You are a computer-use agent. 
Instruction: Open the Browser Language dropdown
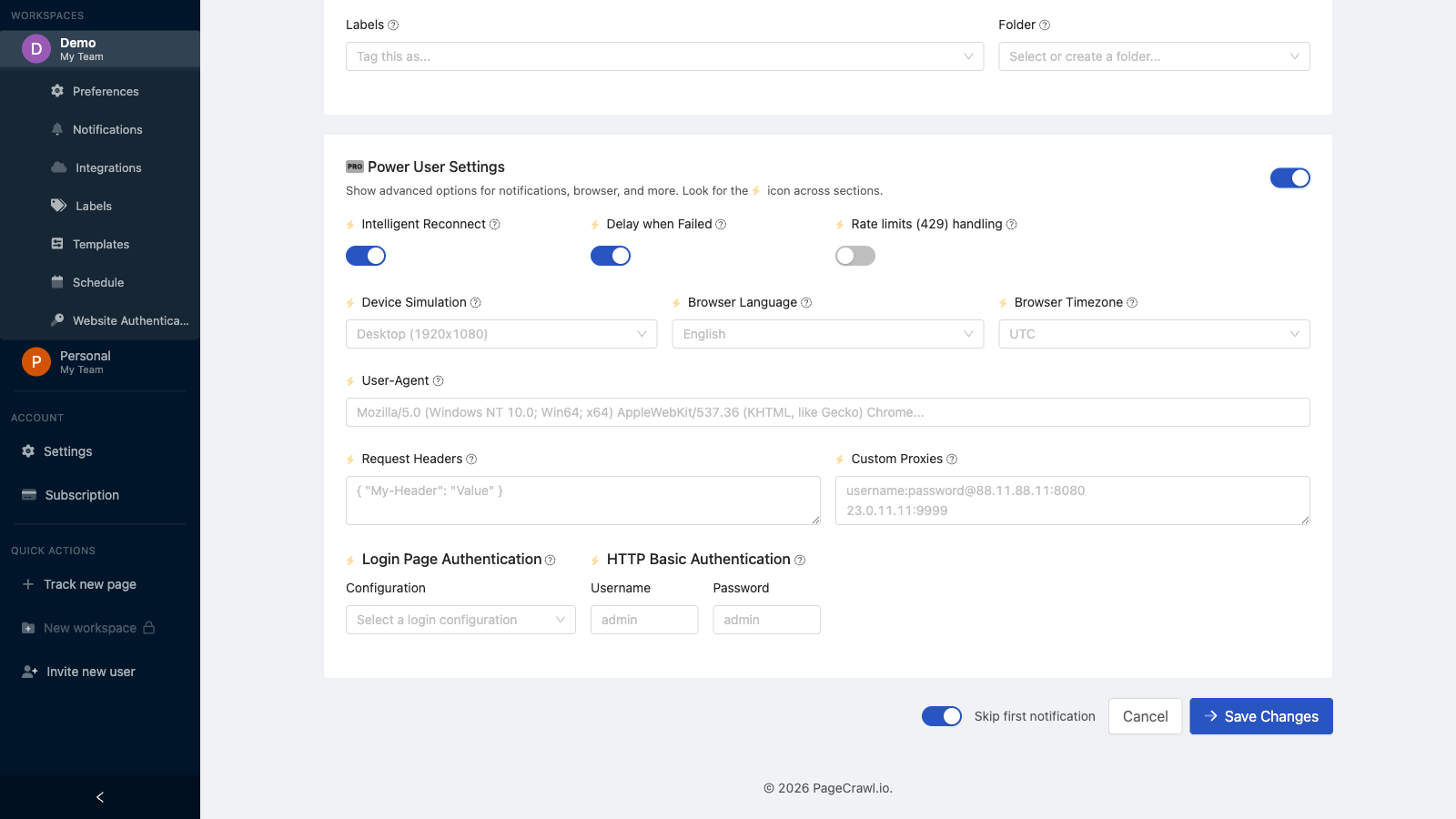click(826, 334)
